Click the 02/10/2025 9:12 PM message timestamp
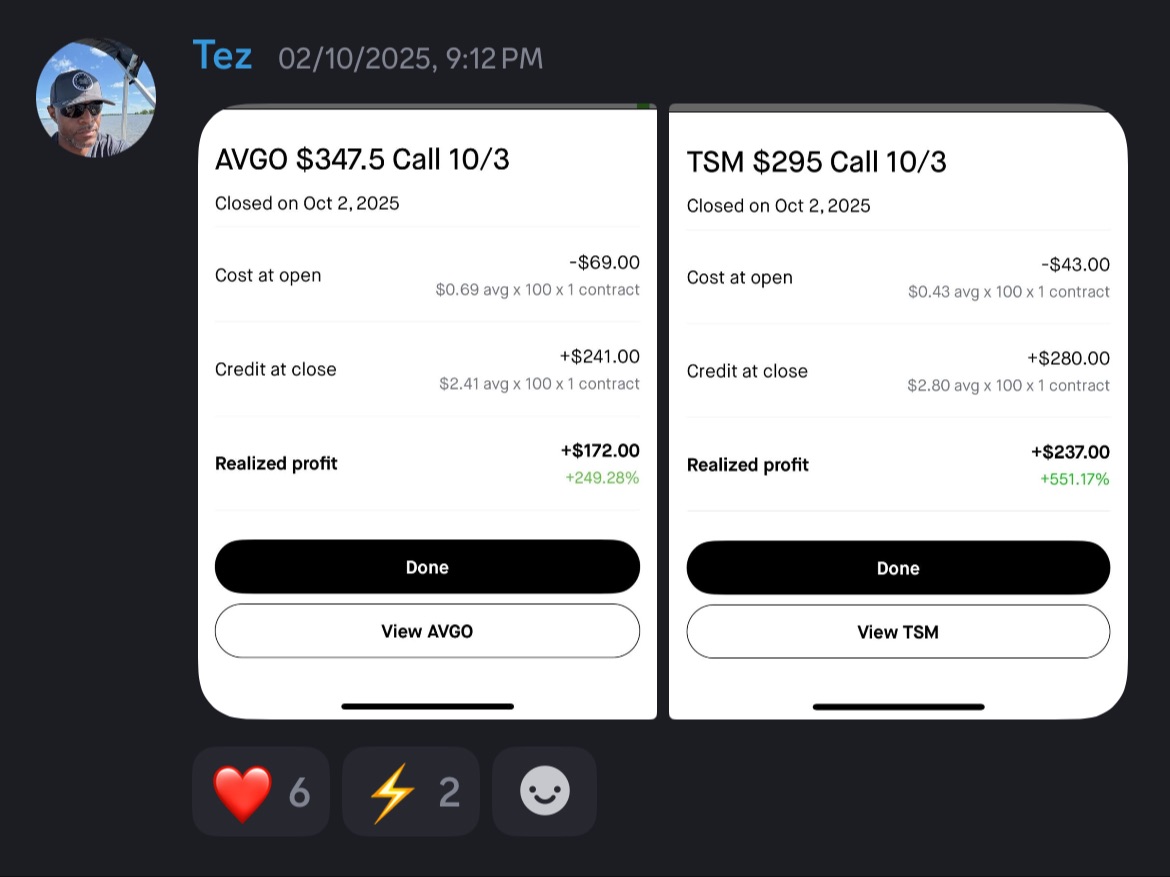 [410, 59]
